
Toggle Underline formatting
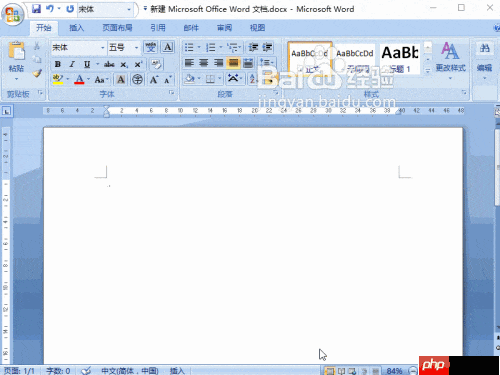click(87, 64)
